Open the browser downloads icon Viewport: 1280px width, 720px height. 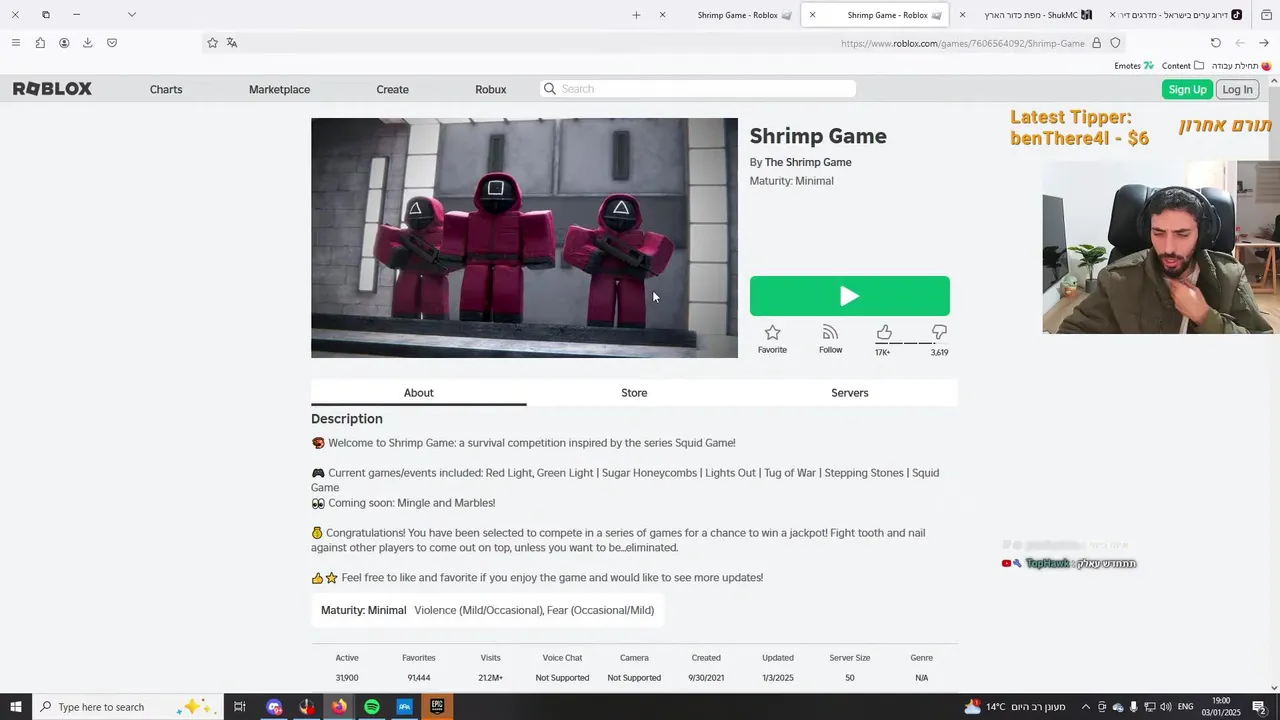click(87, 43)
